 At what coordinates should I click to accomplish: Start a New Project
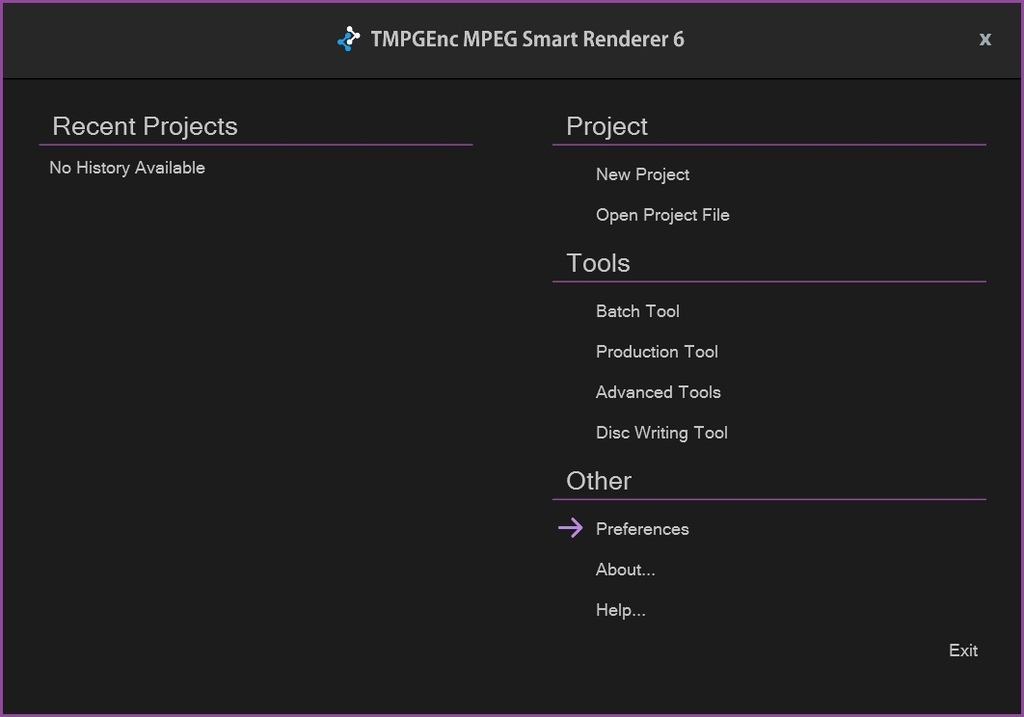pyautogui.click(x=642, y=174)
